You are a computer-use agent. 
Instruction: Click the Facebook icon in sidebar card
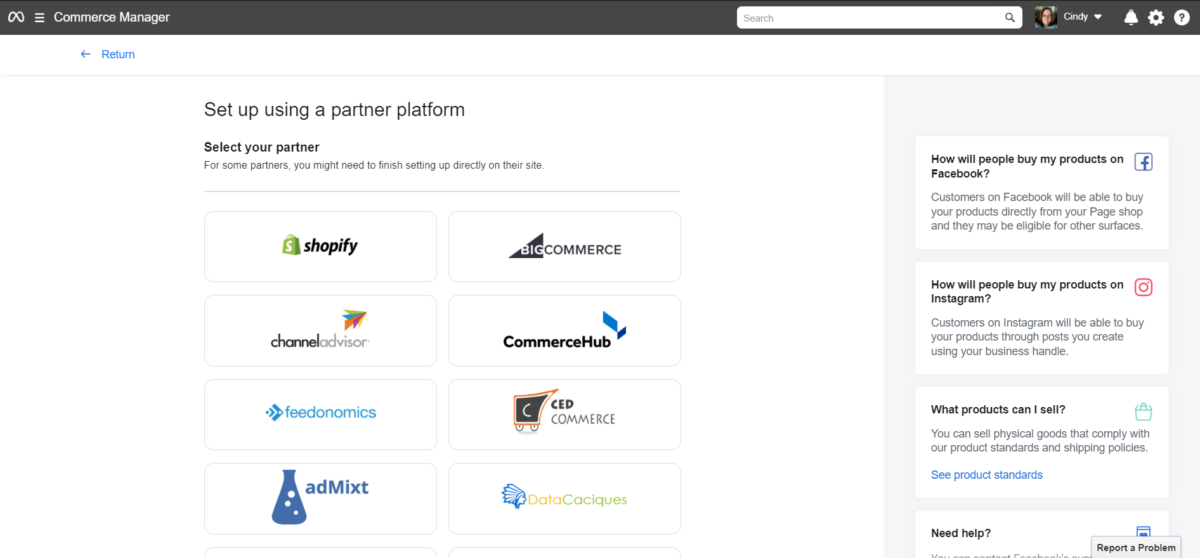pos(1143,162)
